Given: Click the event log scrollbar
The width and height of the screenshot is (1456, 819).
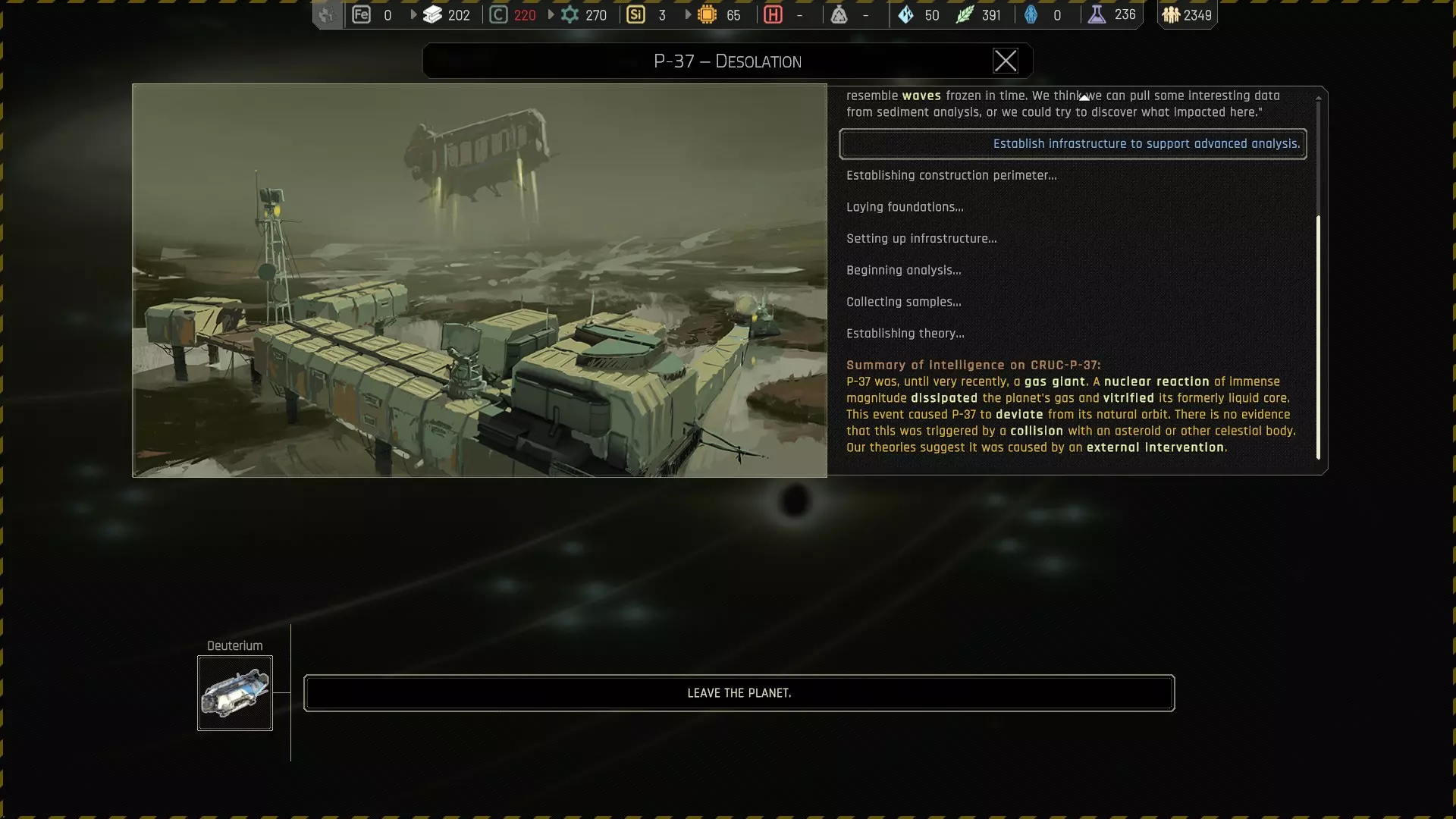Looking at the screenshot, I should (x=1318, y=337).
